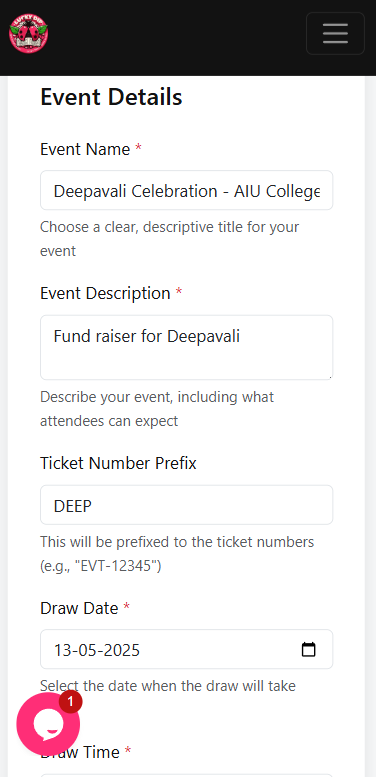Click inside the Event Description textarea

(x=186, y=347)
